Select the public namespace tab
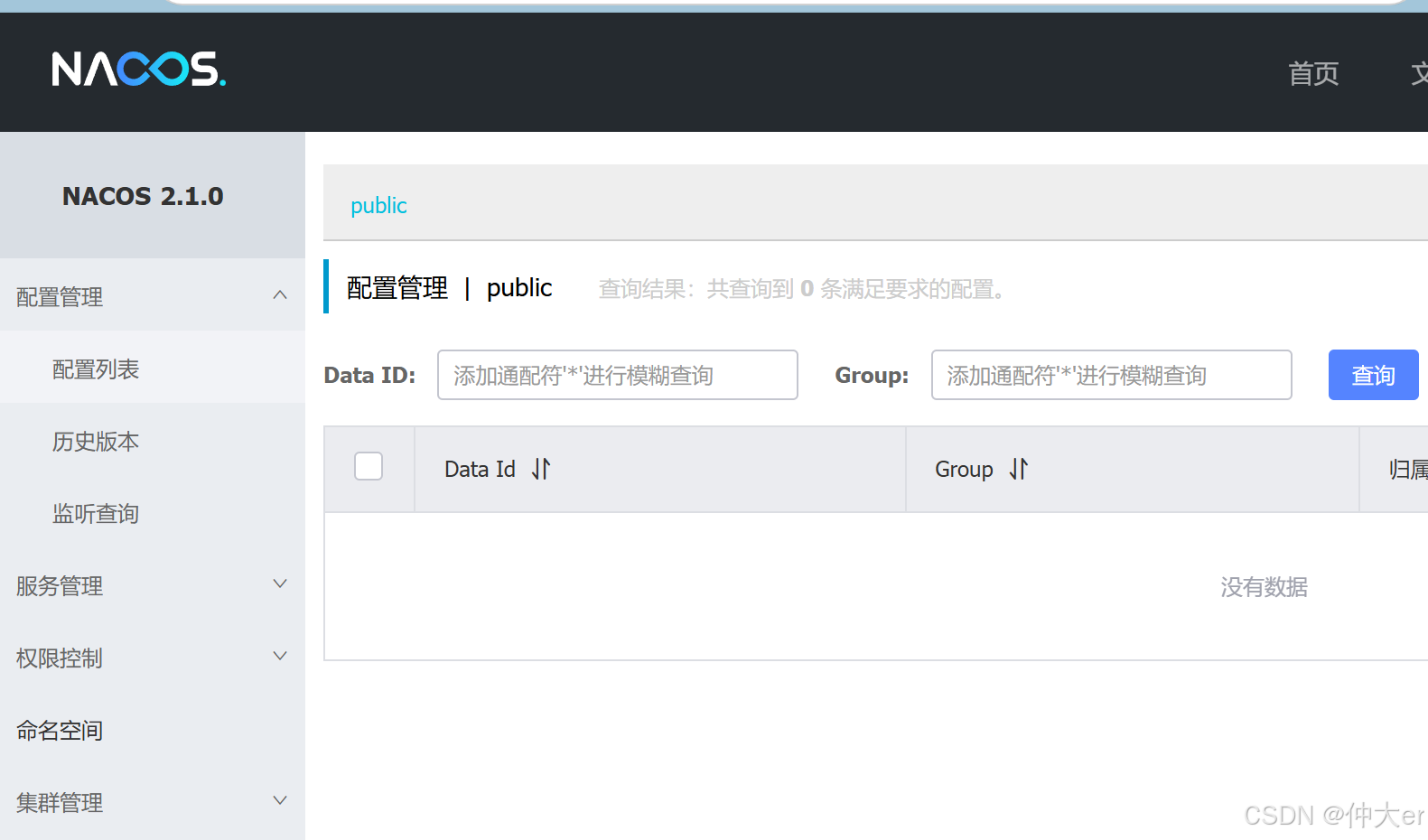This screenshot has width=1428, height=840. [378, 206]
